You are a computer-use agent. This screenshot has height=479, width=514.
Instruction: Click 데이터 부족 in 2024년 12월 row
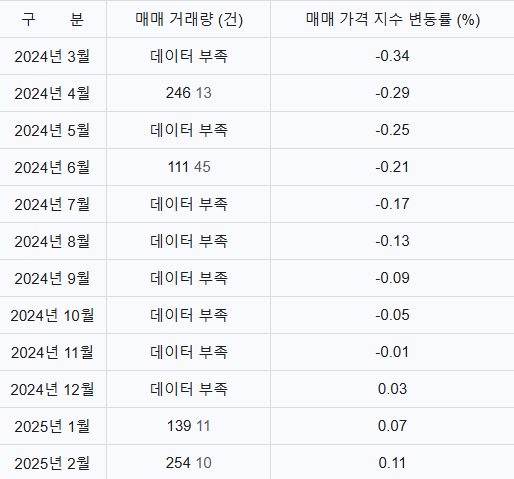tap(189, 389)
